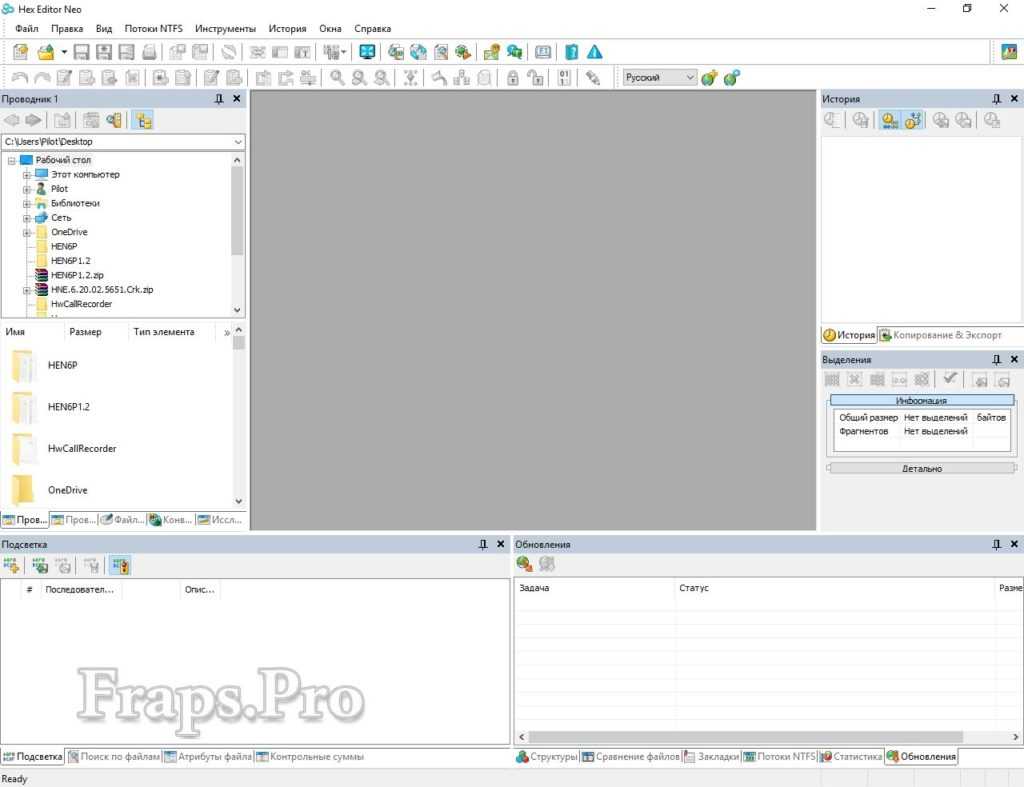Image resolution: width=1024 pixels, height=787 pixels.
Task: Click the Updates panel check for updates icon
Action: (x=524, y=564)
